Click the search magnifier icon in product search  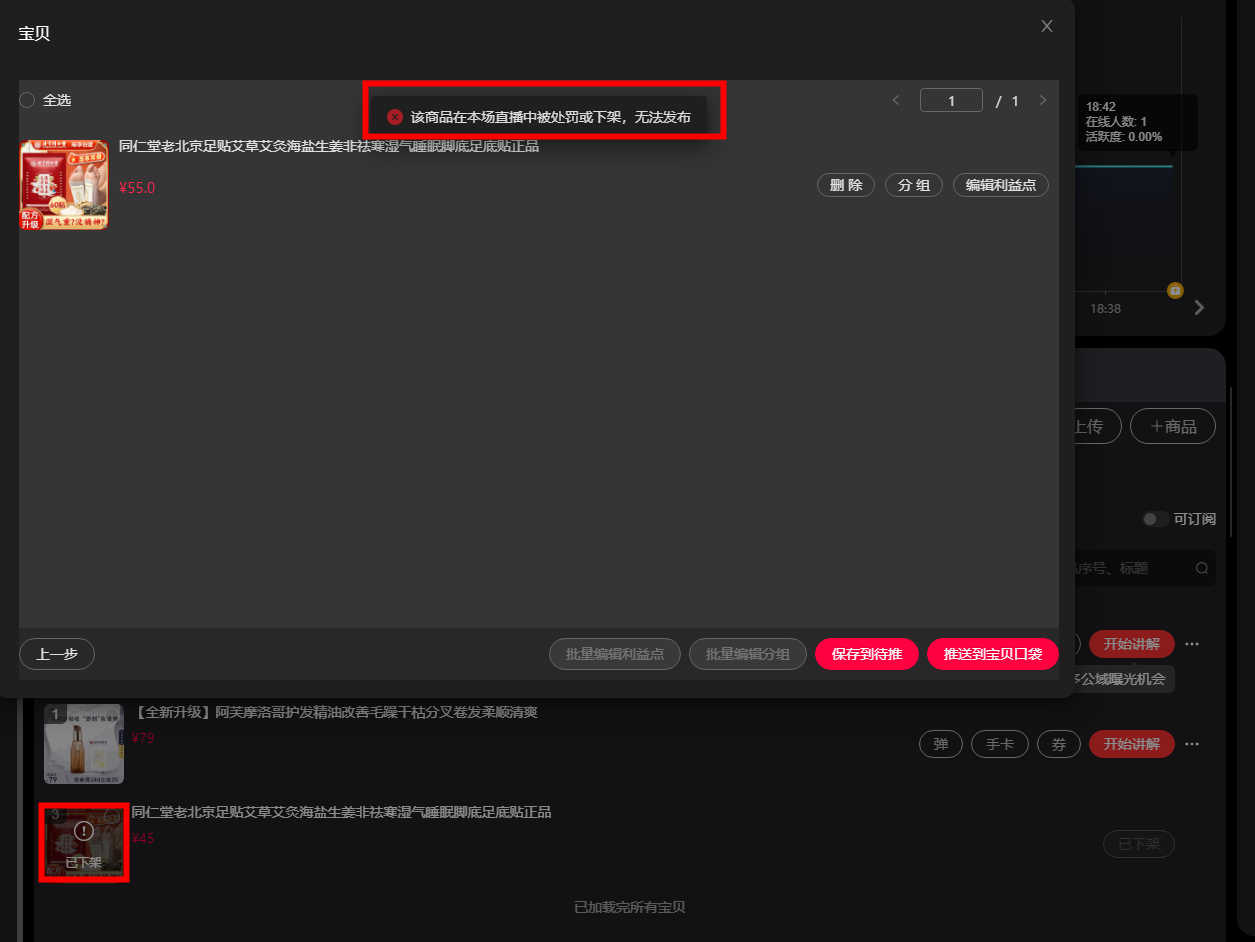[x=1202, y=568]
